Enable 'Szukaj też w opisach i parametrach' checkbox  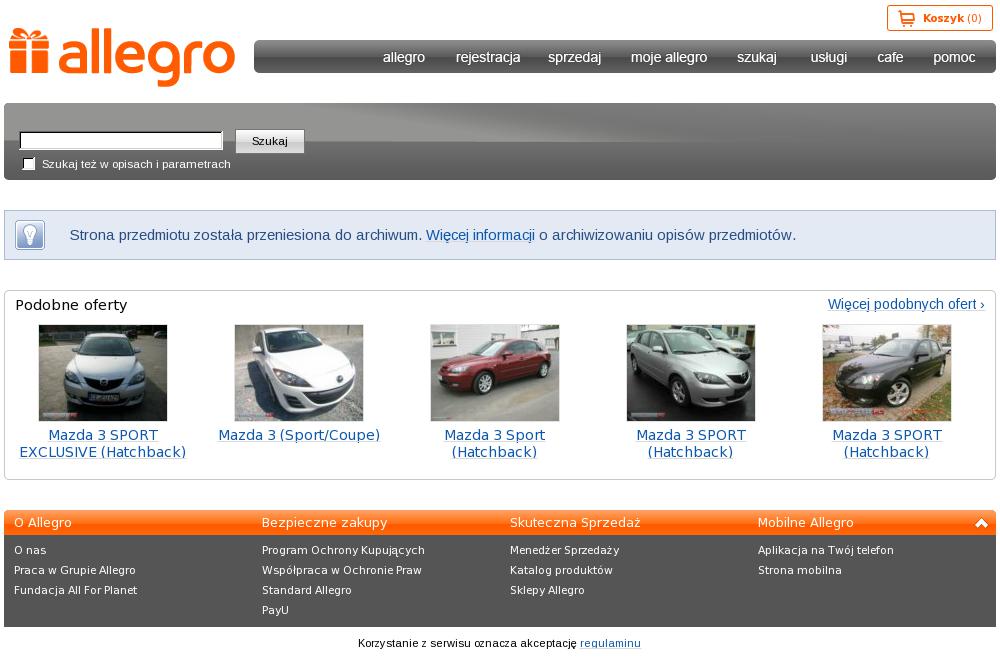(x=29, y=164)
